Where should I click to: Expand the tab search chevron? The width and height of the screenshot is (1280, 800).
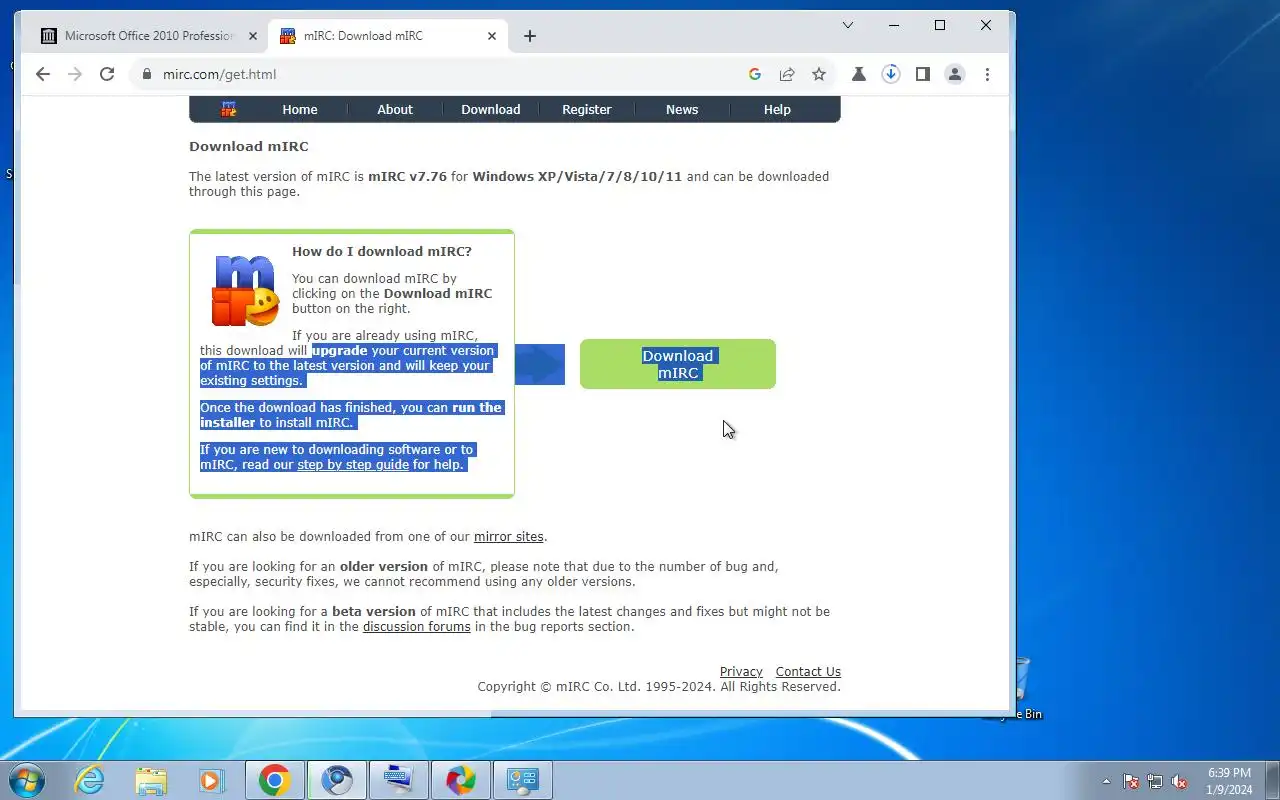(x=847, y=25)
